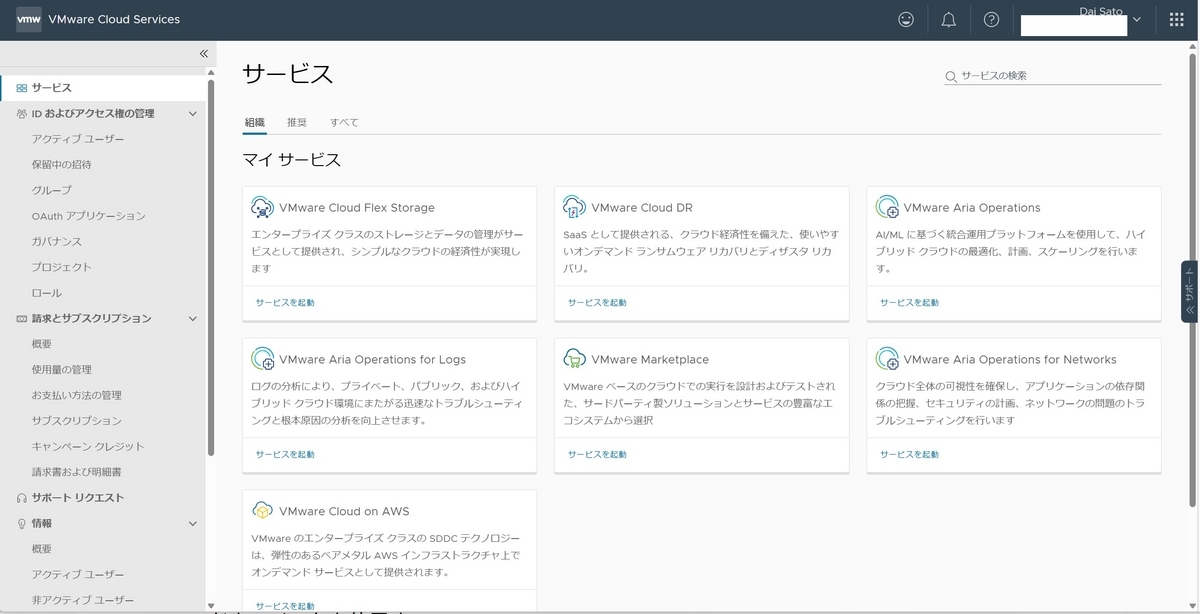
Task: Launch VMware Cloud DR service
Action: click(597, 302)
